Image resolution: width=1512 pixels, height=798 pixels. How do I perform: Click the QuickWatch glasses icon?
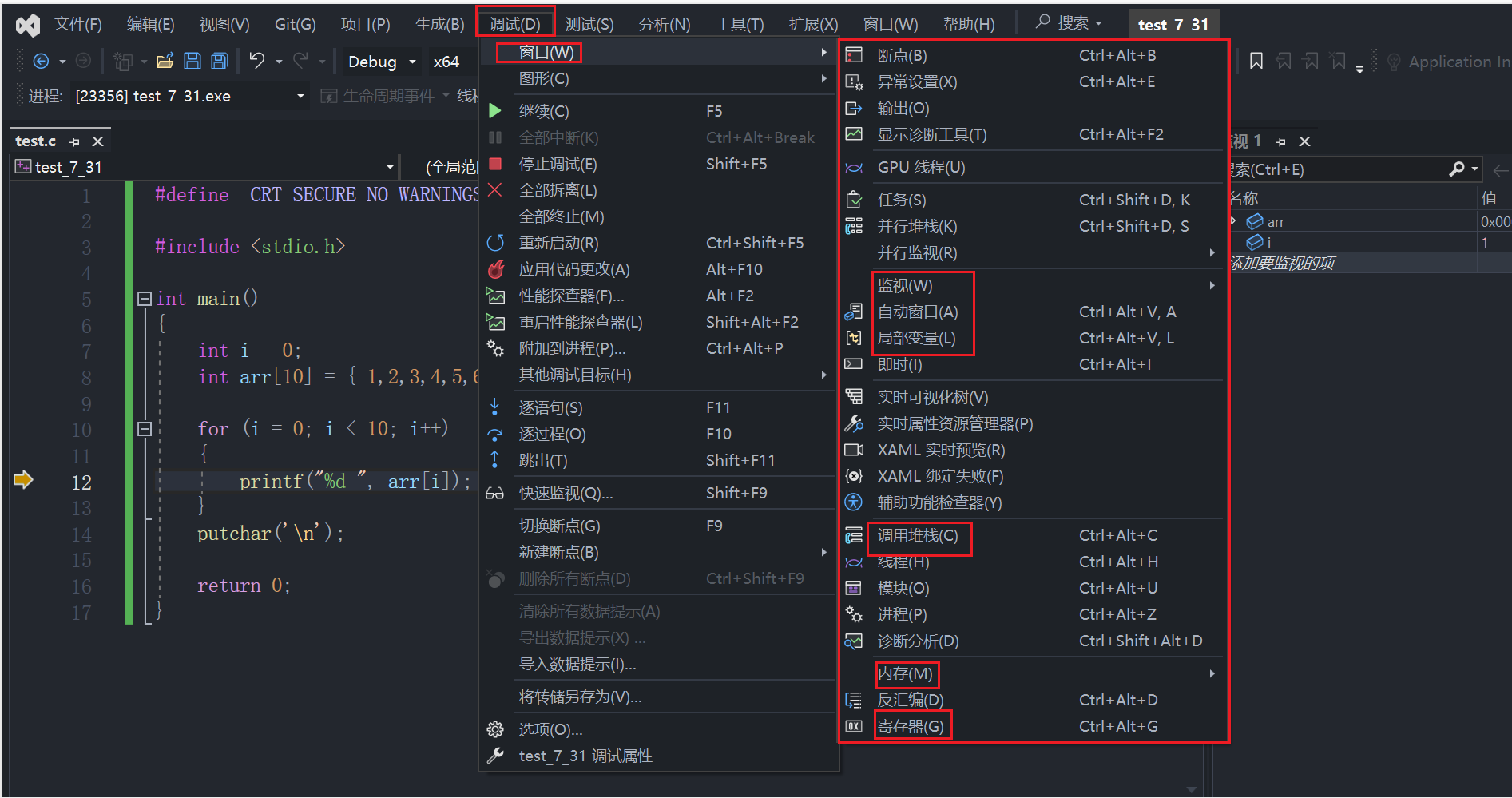[x=495, y=493]
